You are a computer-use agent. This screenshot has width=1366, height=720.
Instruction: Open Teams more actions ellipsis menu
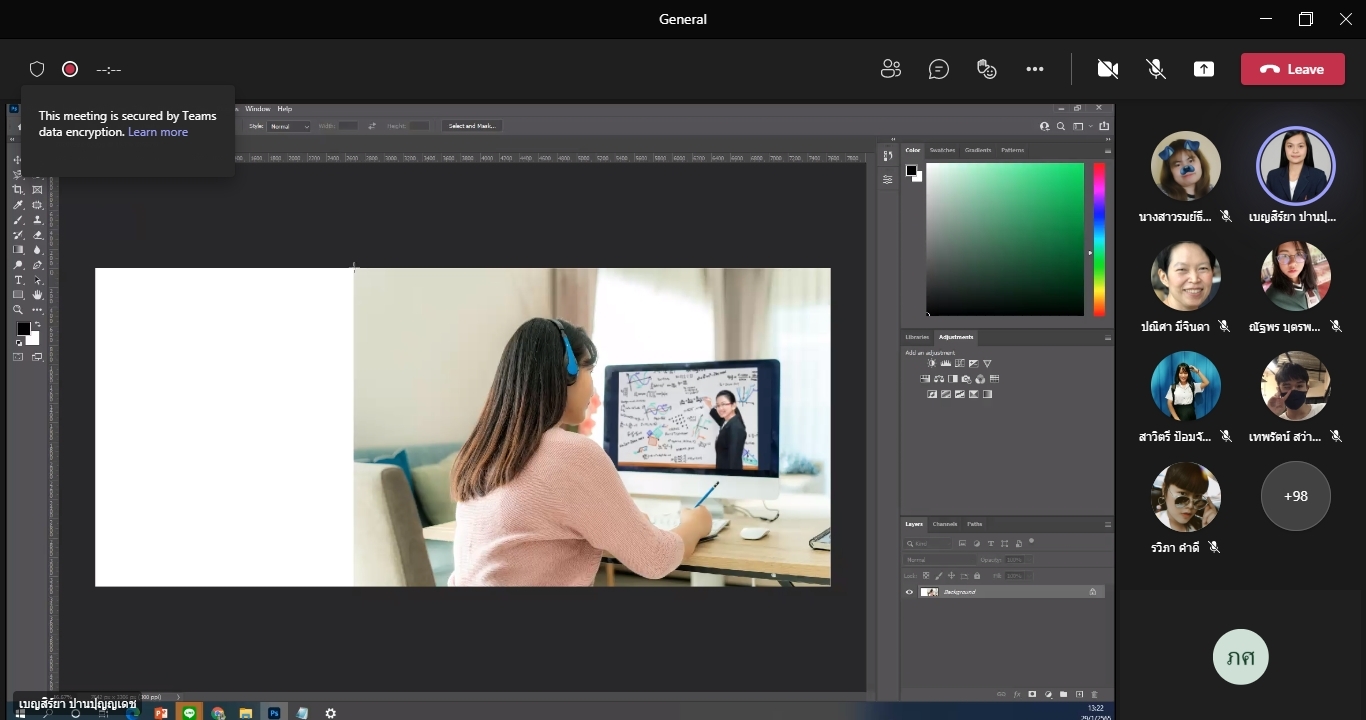pyautogui.click(x=1035, y=69)
